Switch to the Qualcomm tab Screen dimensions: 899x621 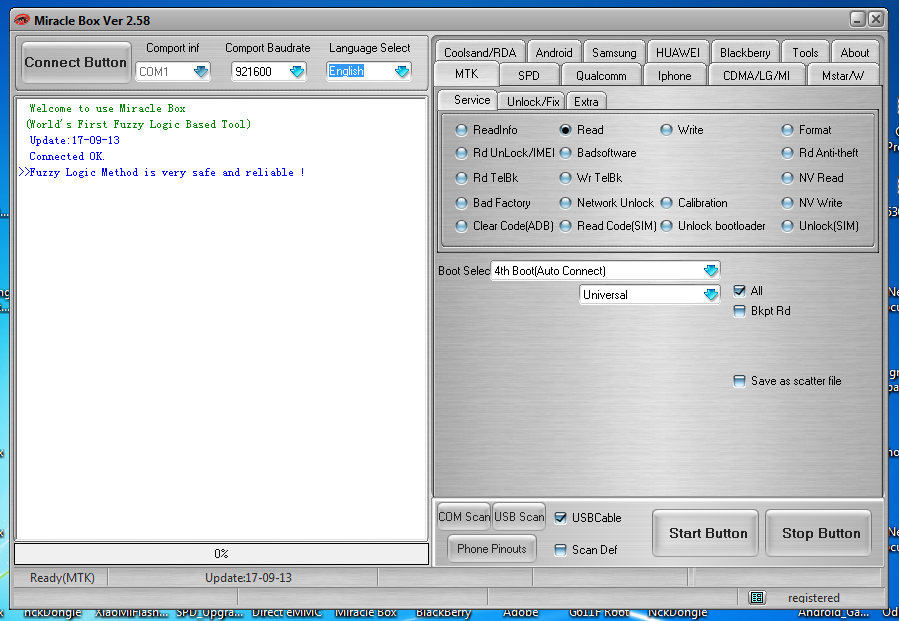[601, 75]
